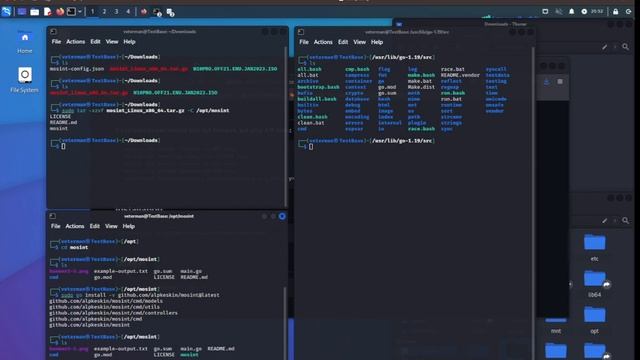The image size is (640, 360).
Task: Open File menu in /opt/mosint terminal
Action: click(56, 226)
